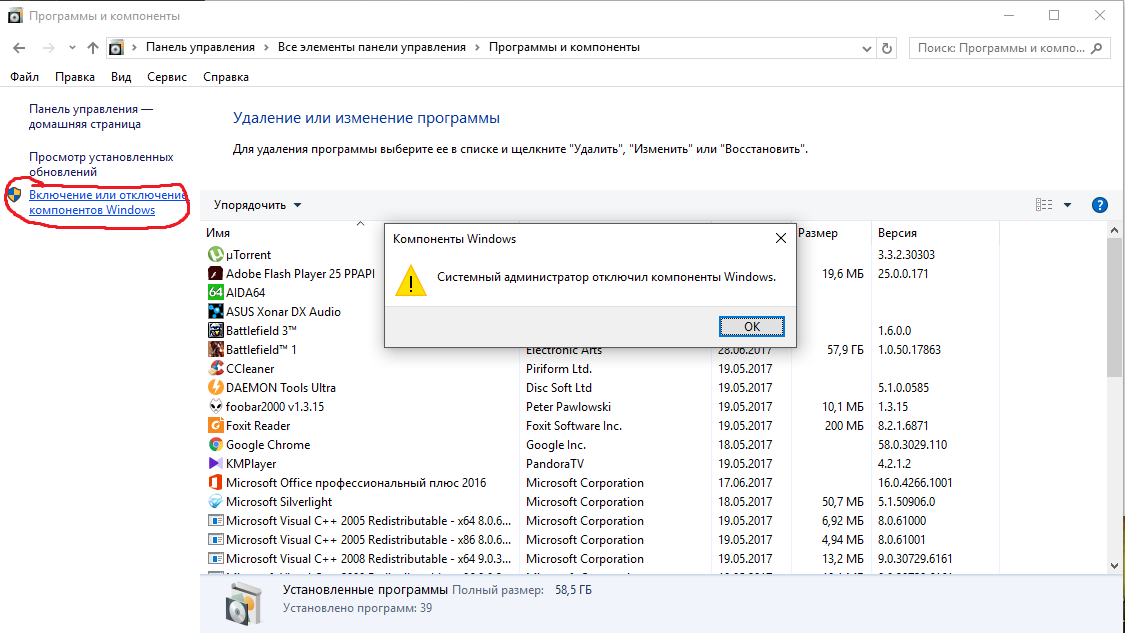Open the Правка menu
1125x633 pixels.
coord(75,77)
